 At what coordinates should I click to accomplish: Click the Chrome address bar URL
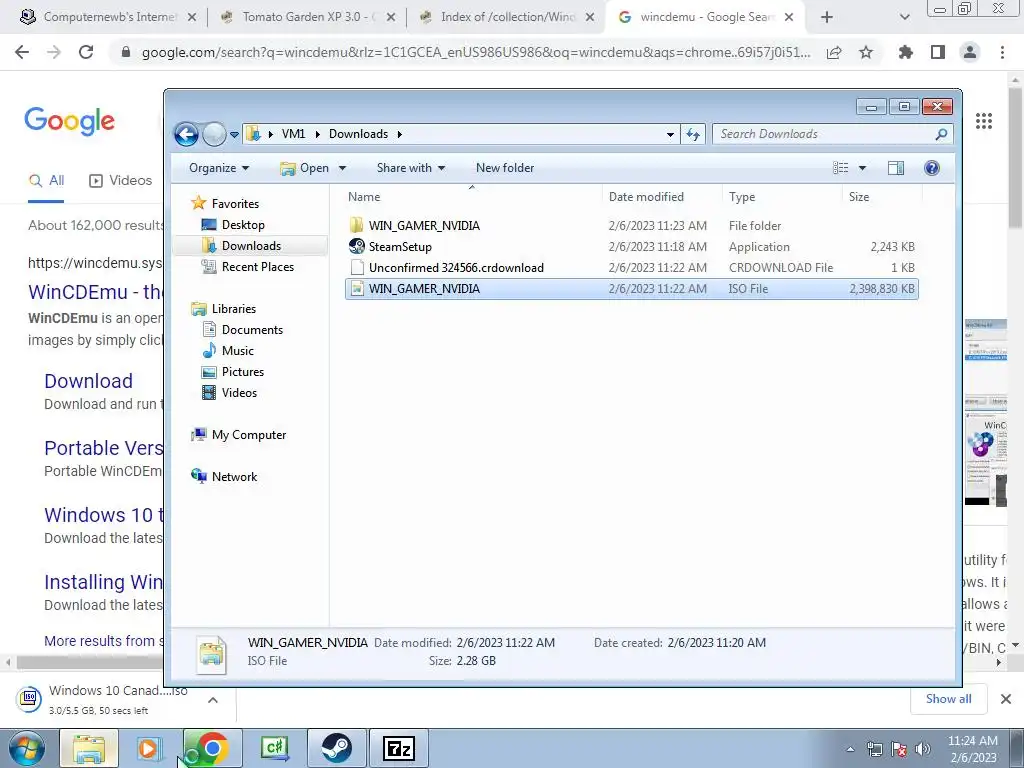pos(475,52)
